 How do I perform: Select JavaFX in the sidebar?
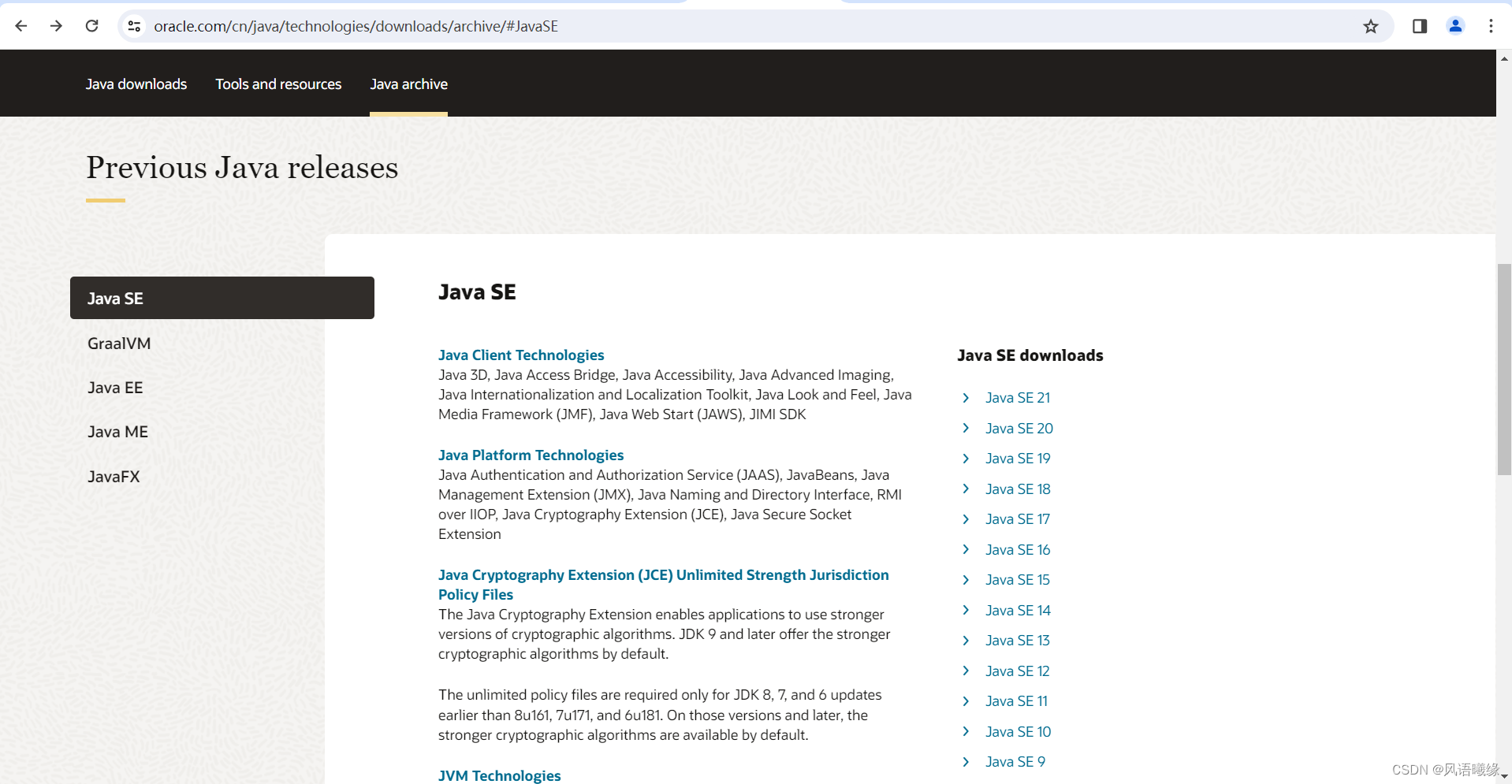pos(114,477)
